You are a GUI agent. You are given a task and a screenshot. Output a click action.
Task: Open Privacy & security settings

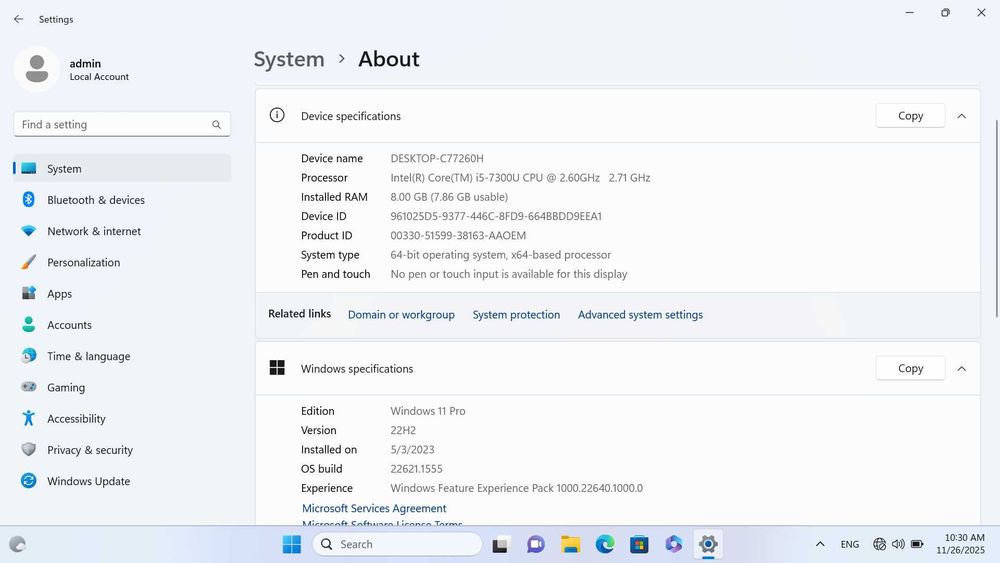(x=122, y=450)
